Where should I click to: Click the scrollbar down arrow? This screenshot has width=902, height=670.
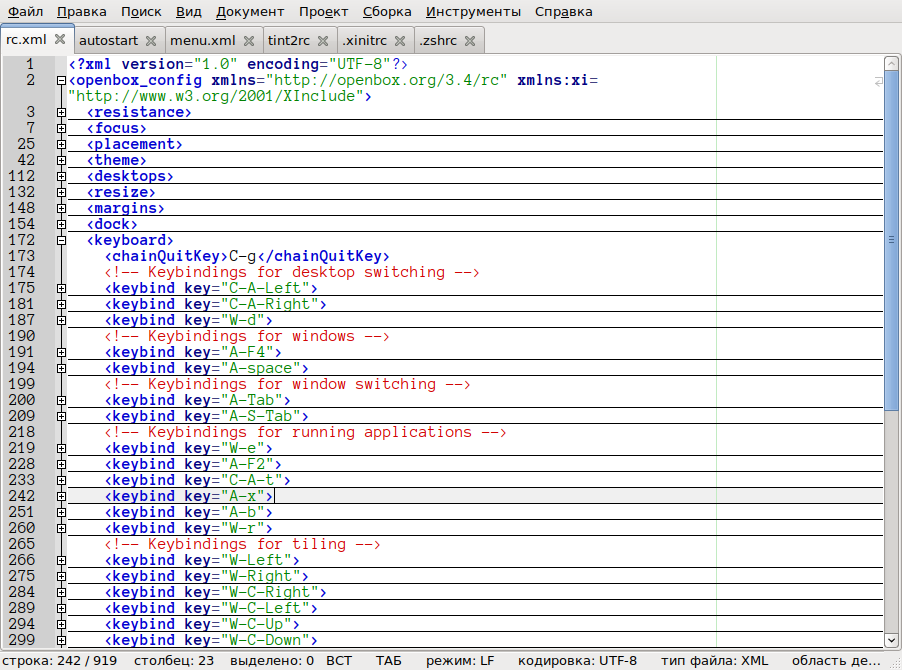(x=891, y=640)
